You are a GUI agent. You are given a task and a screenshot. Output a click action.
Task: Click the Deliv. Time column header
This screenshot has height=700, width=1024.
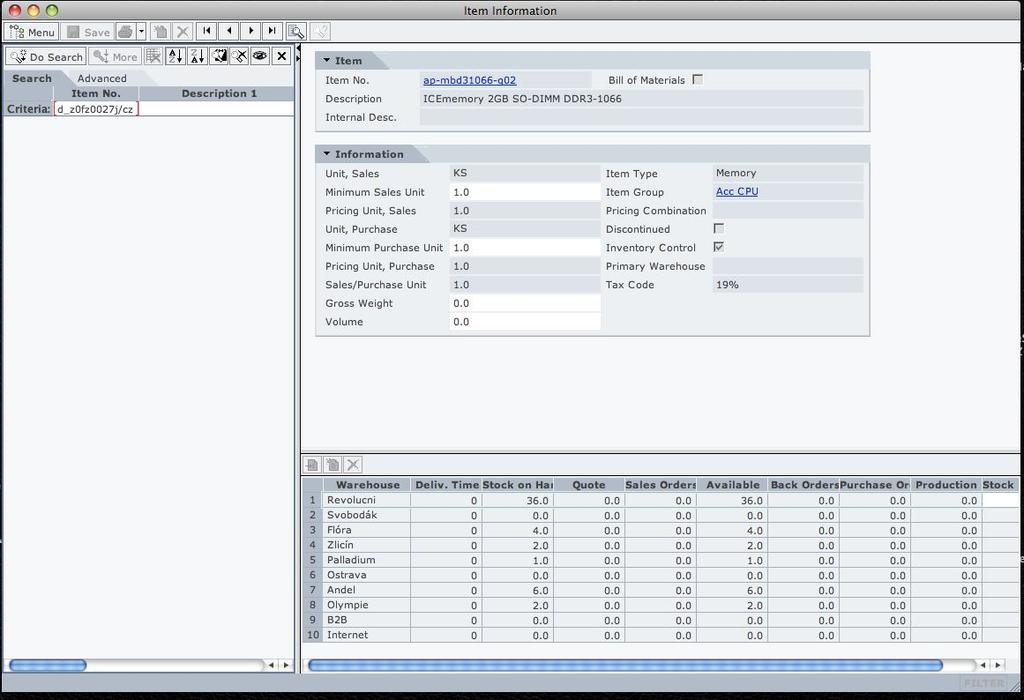(447, 485)
